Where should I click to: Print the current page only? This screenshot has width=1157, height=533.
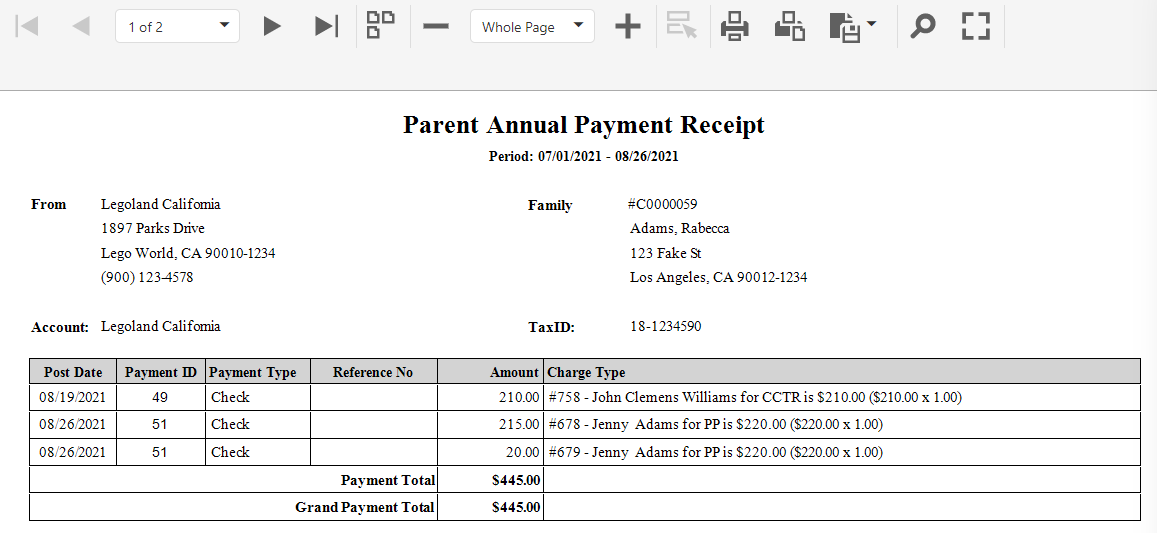(x=789, y=26)
